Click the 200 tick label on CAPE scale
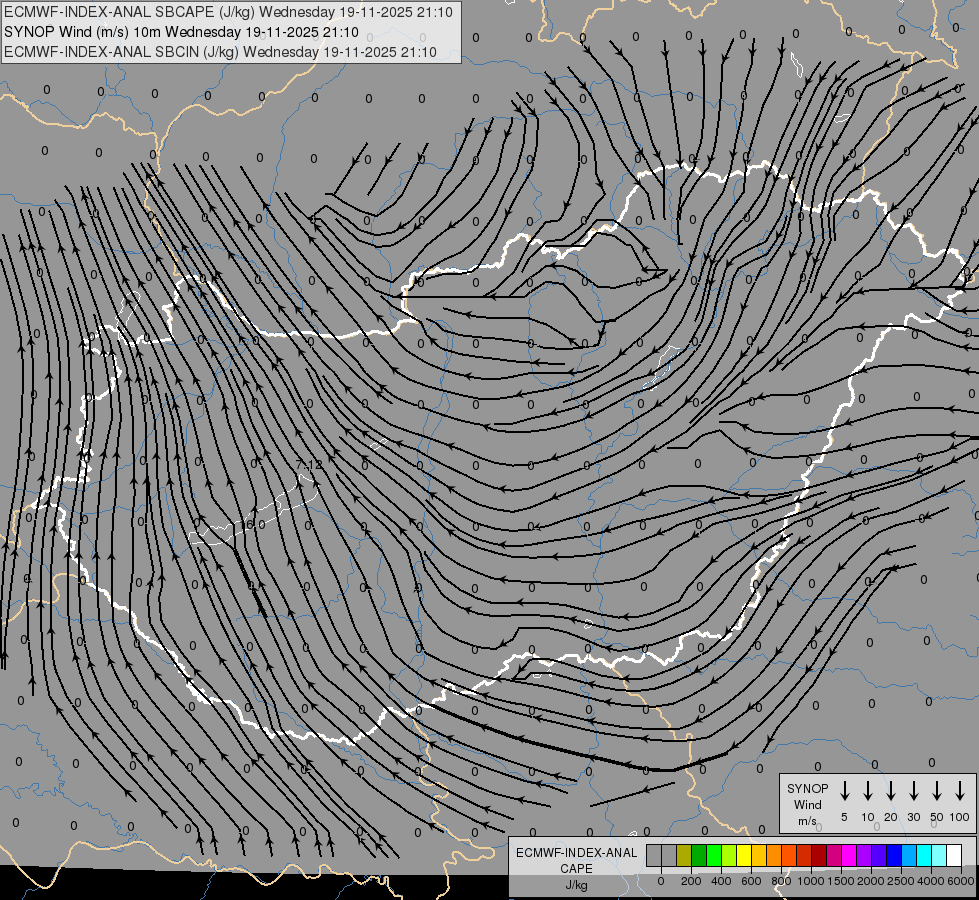The width and height of the screenshot is (979, 900). pyautogui.click(x=691, y=881)
